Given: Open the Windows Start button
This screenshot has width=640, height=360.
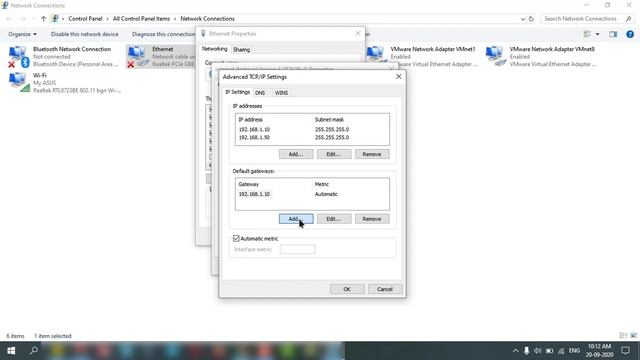Looking at the screenshot, I should click(11, 351).
